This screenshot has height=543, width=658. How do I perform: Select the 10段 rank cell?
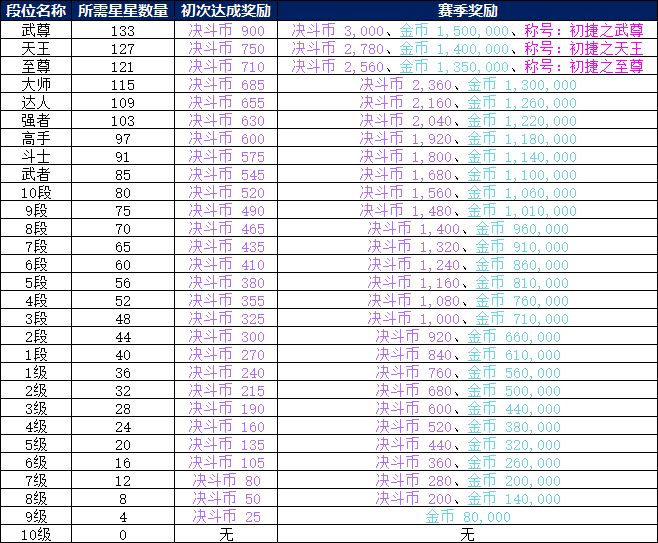click(36, 193)
